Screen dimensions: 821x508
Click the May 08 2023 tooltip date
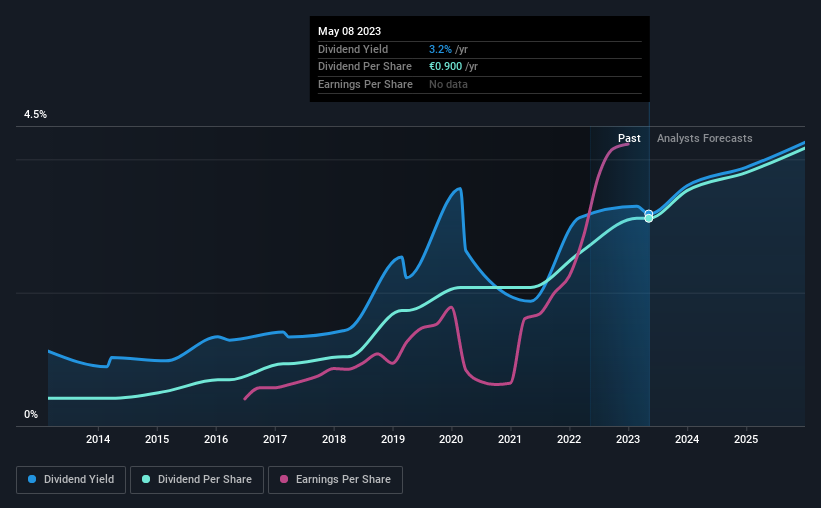point(349,31)
